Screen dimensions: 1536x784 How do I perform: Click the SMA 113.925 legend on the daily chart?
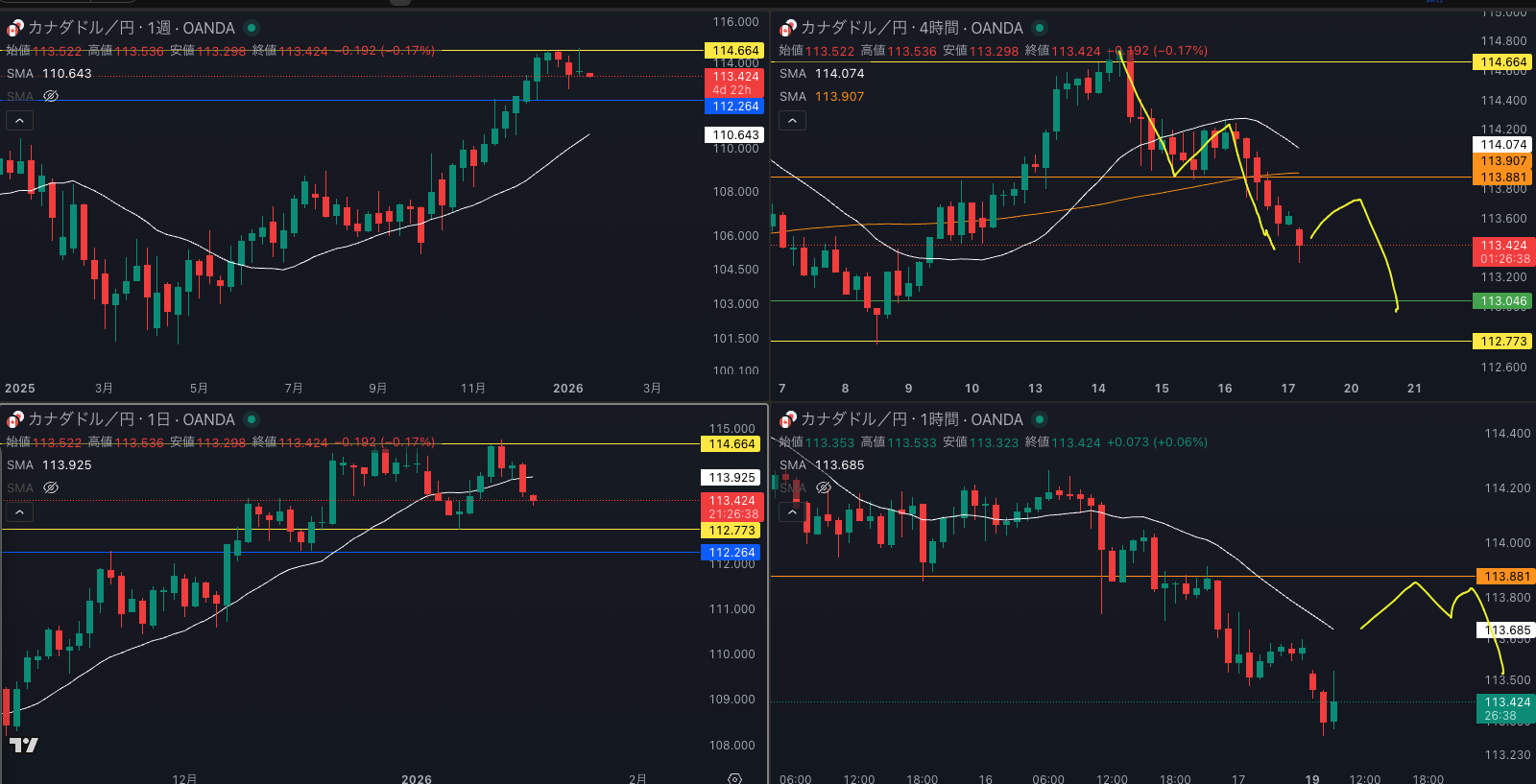click(49, 465)
